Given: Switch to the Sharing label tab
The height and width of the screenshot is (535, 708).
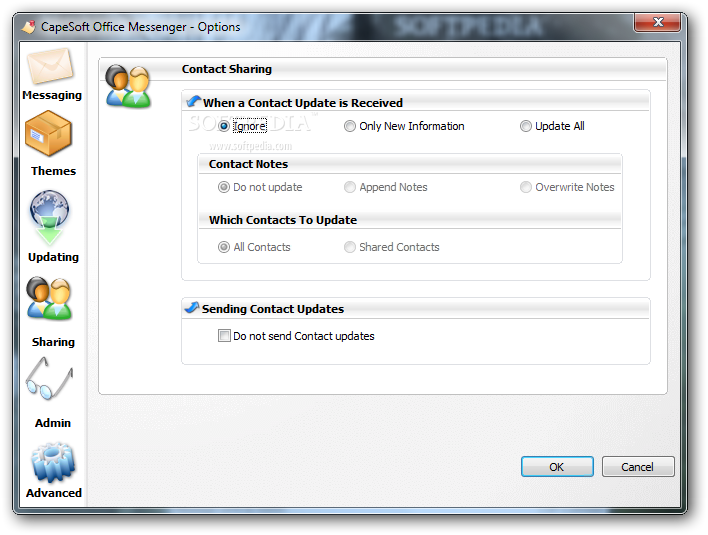Looking at the screenshot, I should tap(53, 342).
